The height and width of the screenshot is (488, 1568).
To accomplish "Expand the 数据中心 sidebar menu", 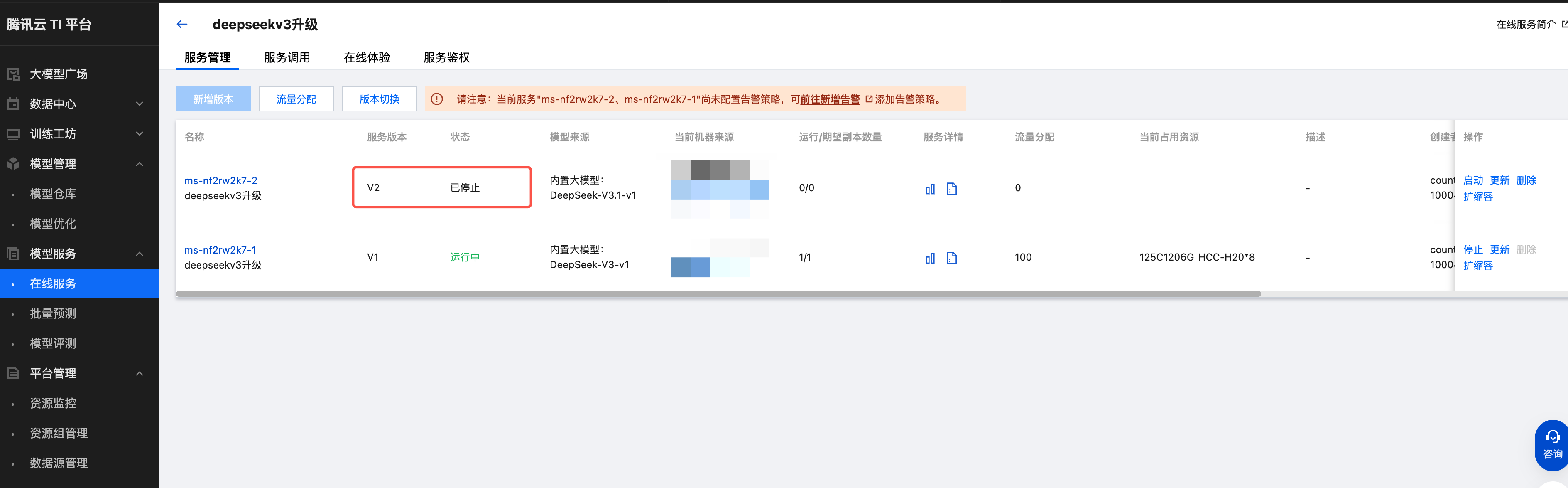I will coord(140,104).
